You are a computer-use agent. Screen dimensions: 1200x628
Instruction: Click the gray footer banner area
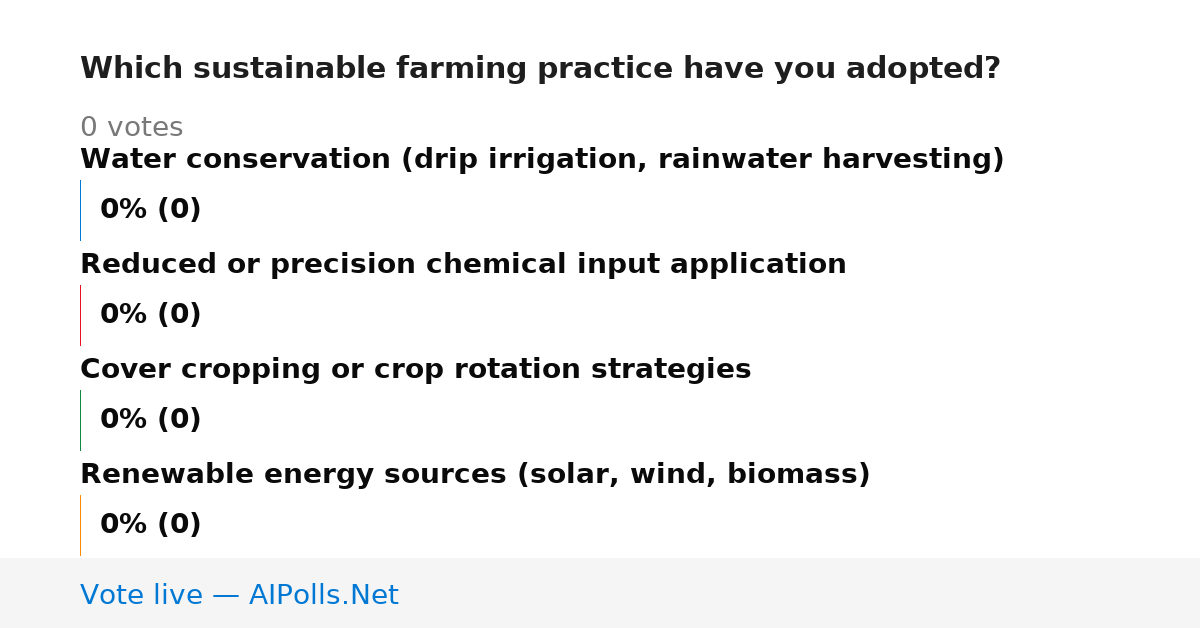coord(600,593)
